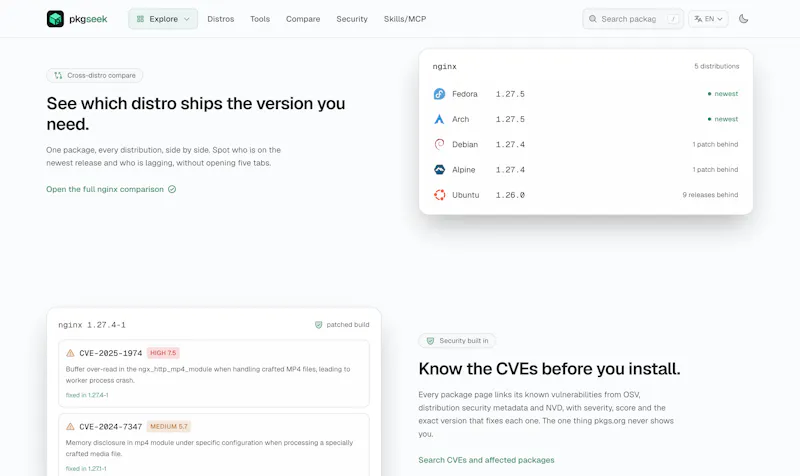800x476 pixels.
Task: Open the full nginx comparison link
Action: (105, 189)
